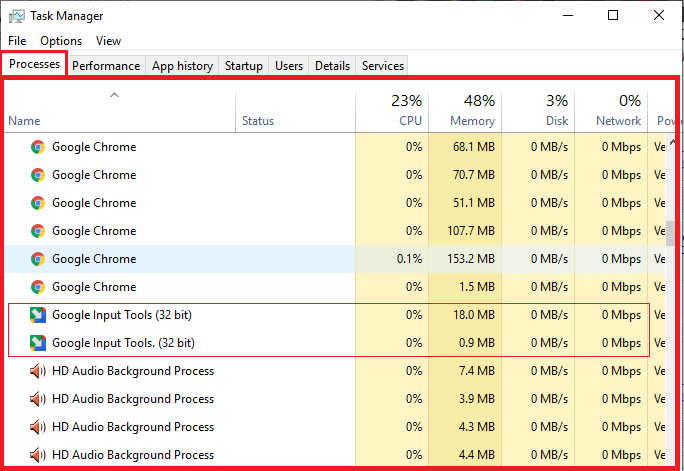Click the scrollbar up arrow
The width and height of the screenshot is (684, 471).
[672, 142]
